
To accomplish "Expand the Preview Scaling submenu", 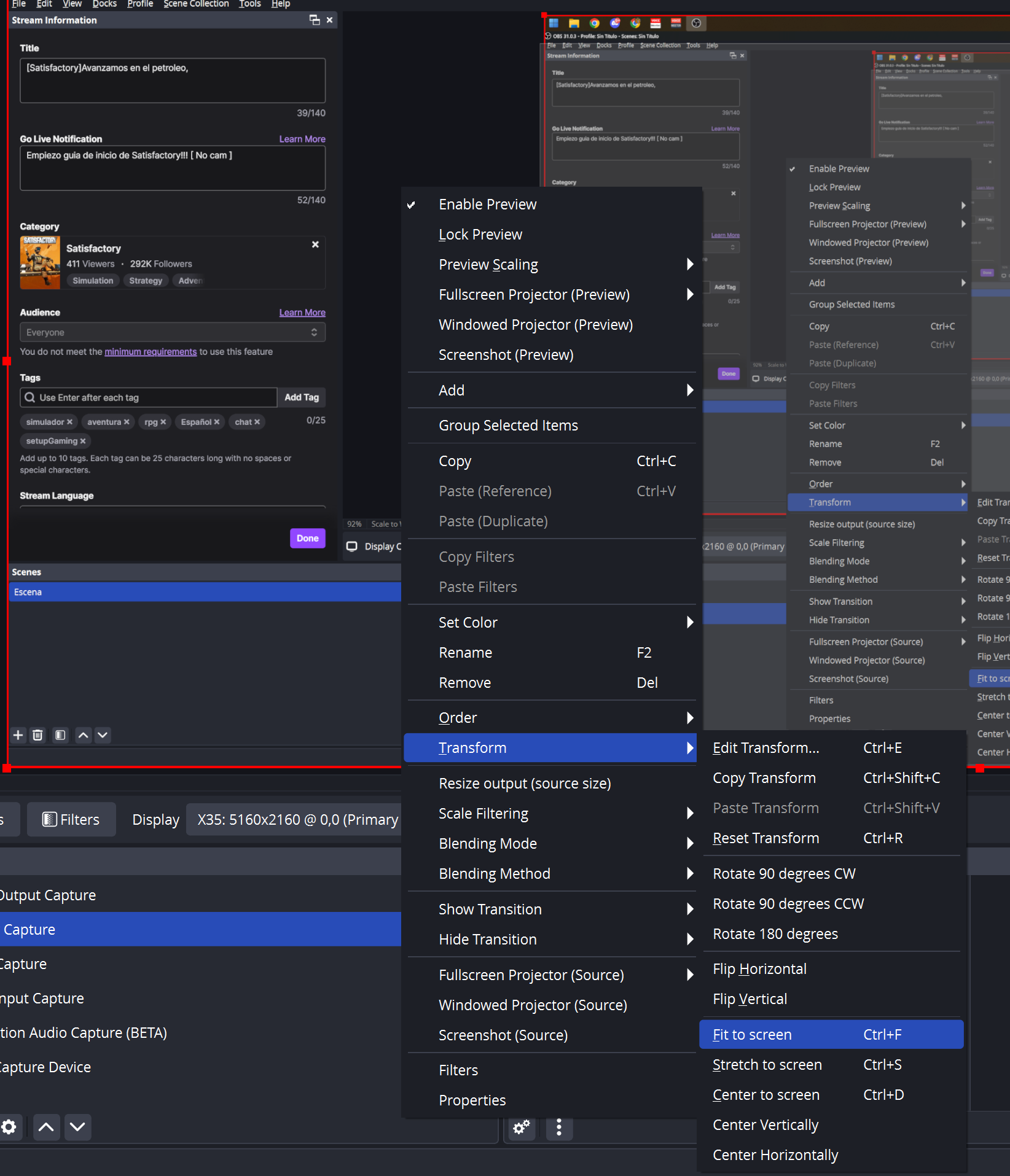I will point(549,265).
